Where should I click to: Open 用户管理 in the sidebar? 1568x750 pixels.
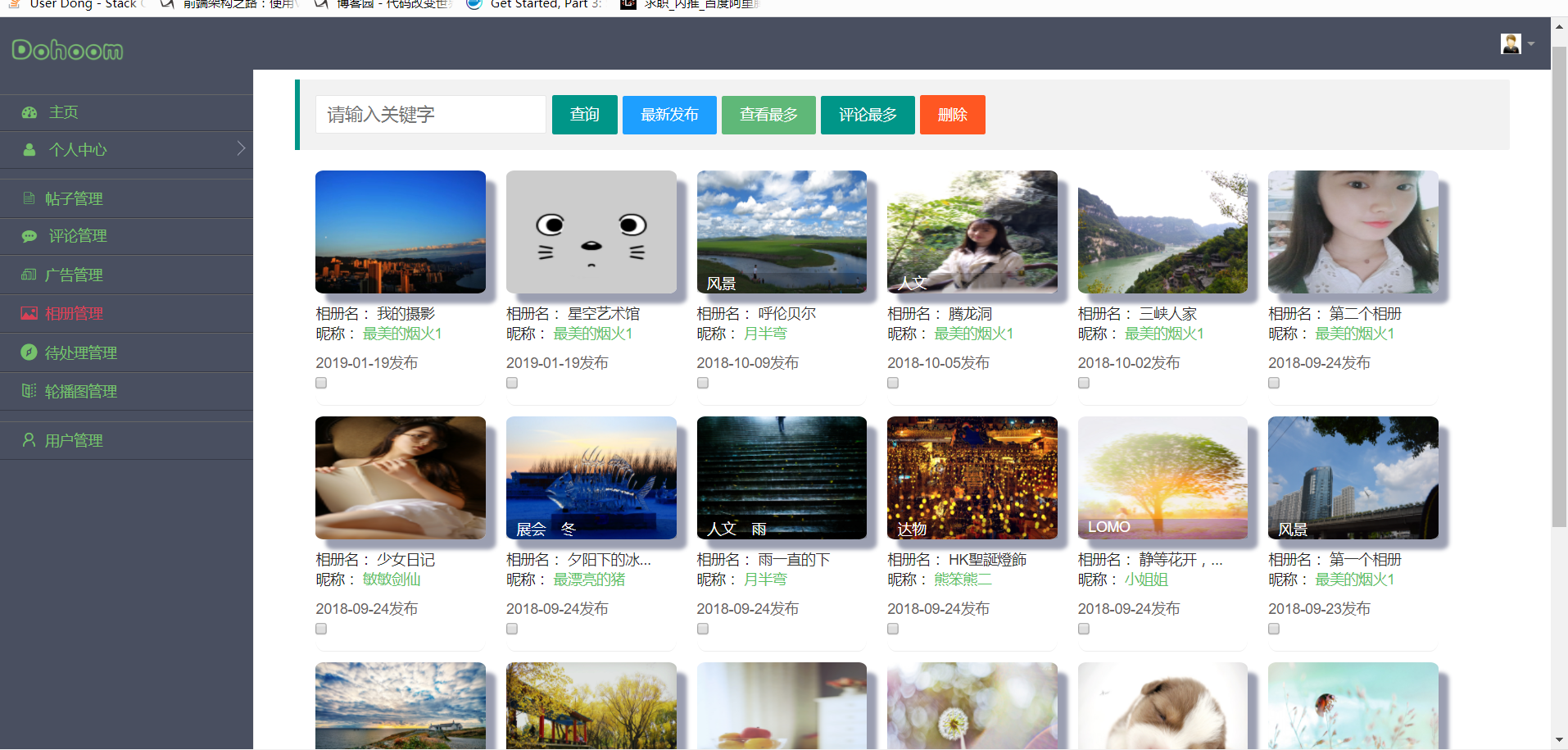126,440
